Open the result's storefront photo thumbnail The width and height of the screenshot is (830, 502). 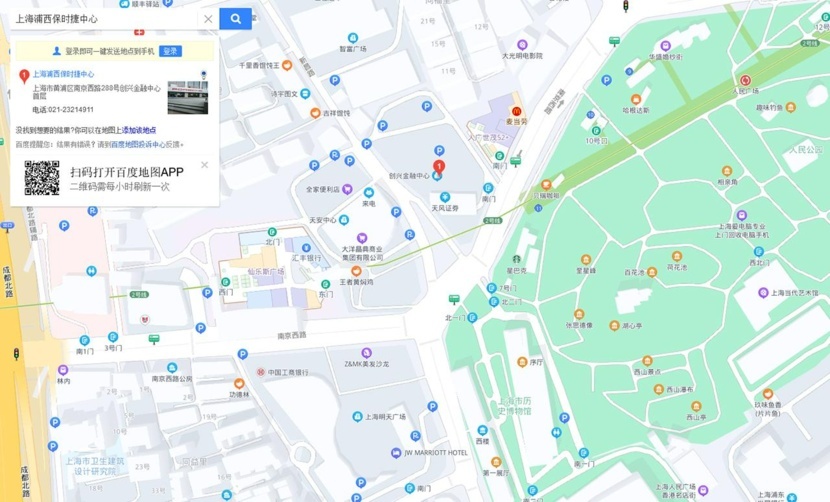pos(187,97)
